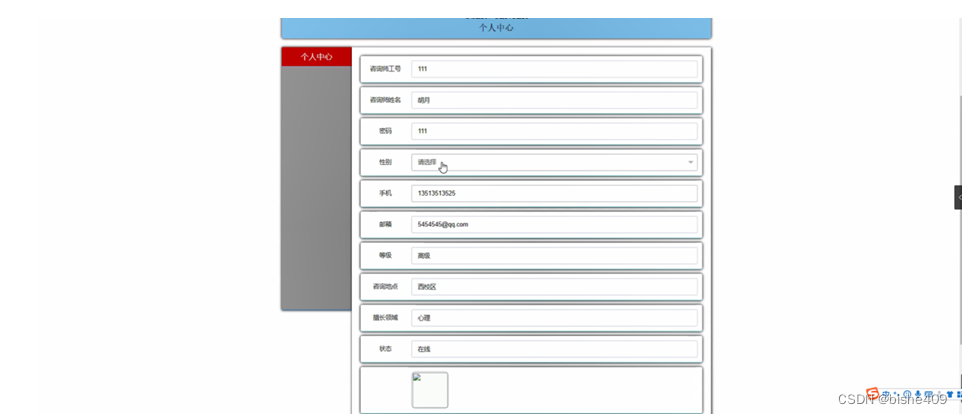Focus the 密码 input field
The height and width of the screenshot is (414, 962).
coord(555,131)
